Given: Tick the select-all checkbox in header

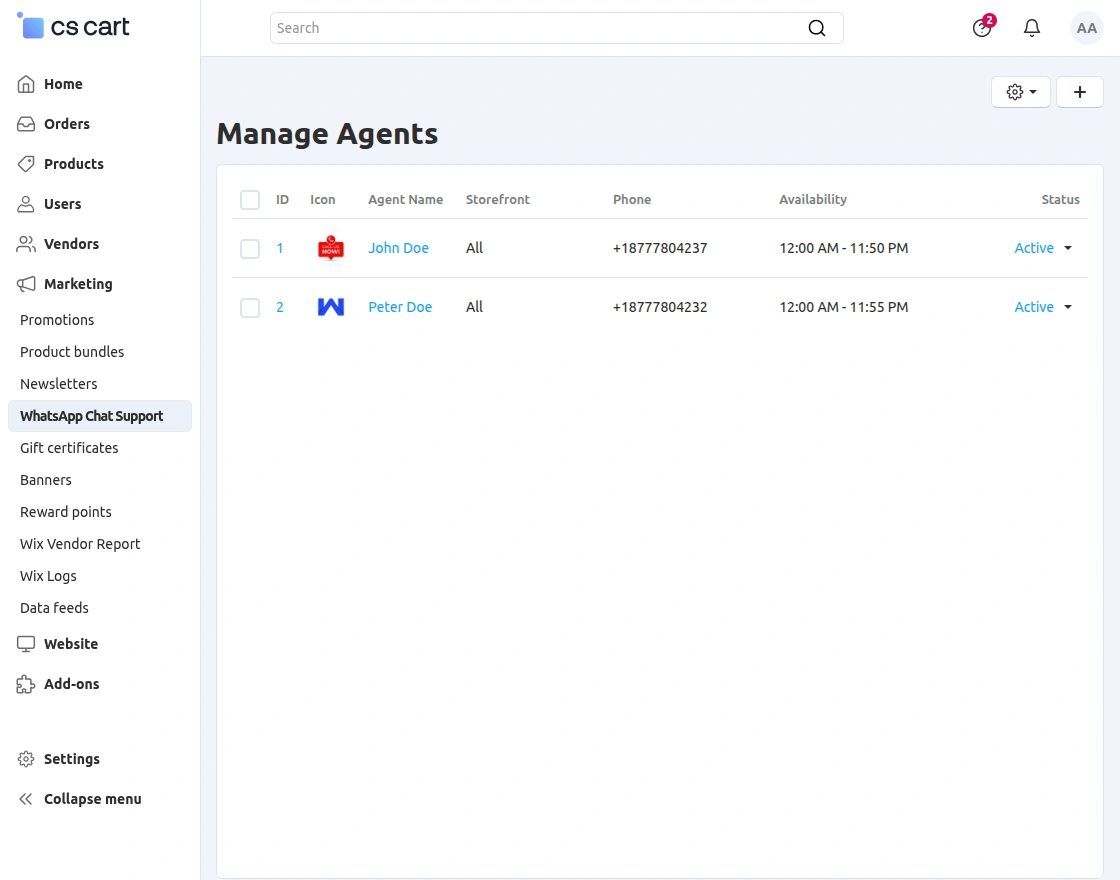Looking at the screenshot, I should 250,199.
